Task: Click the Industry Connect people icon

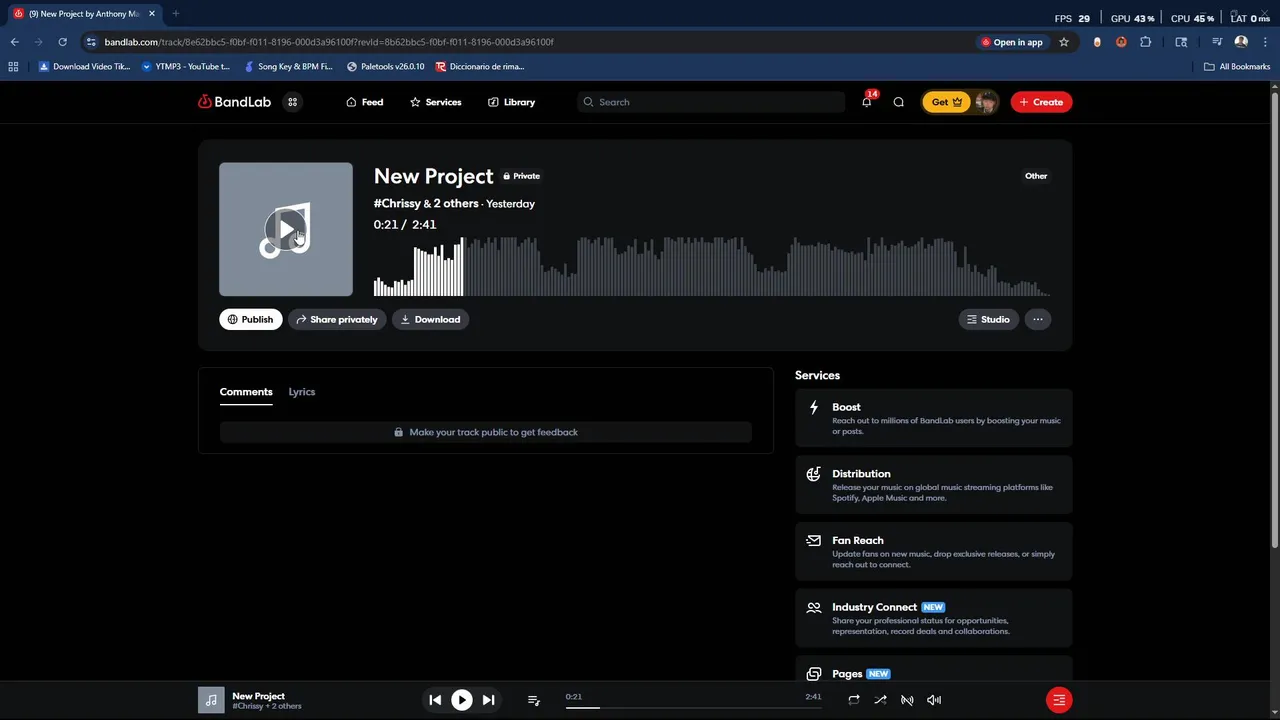Action: (x=813, y=607)
